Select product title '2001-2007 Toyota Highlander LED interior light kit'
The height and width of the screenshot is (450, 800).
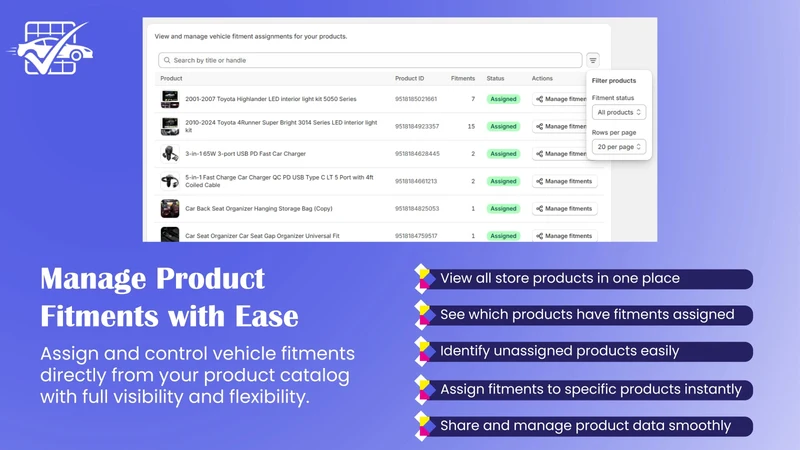pyautogui.click(x=270, y=99)
